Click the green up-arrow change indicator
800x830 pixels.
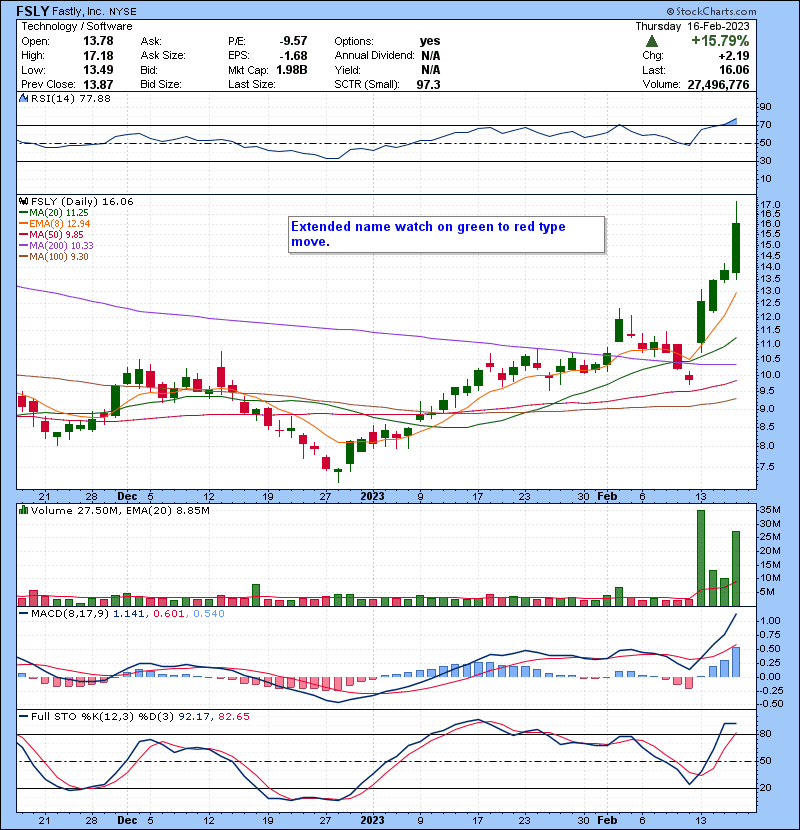click(x=652, y=41)
